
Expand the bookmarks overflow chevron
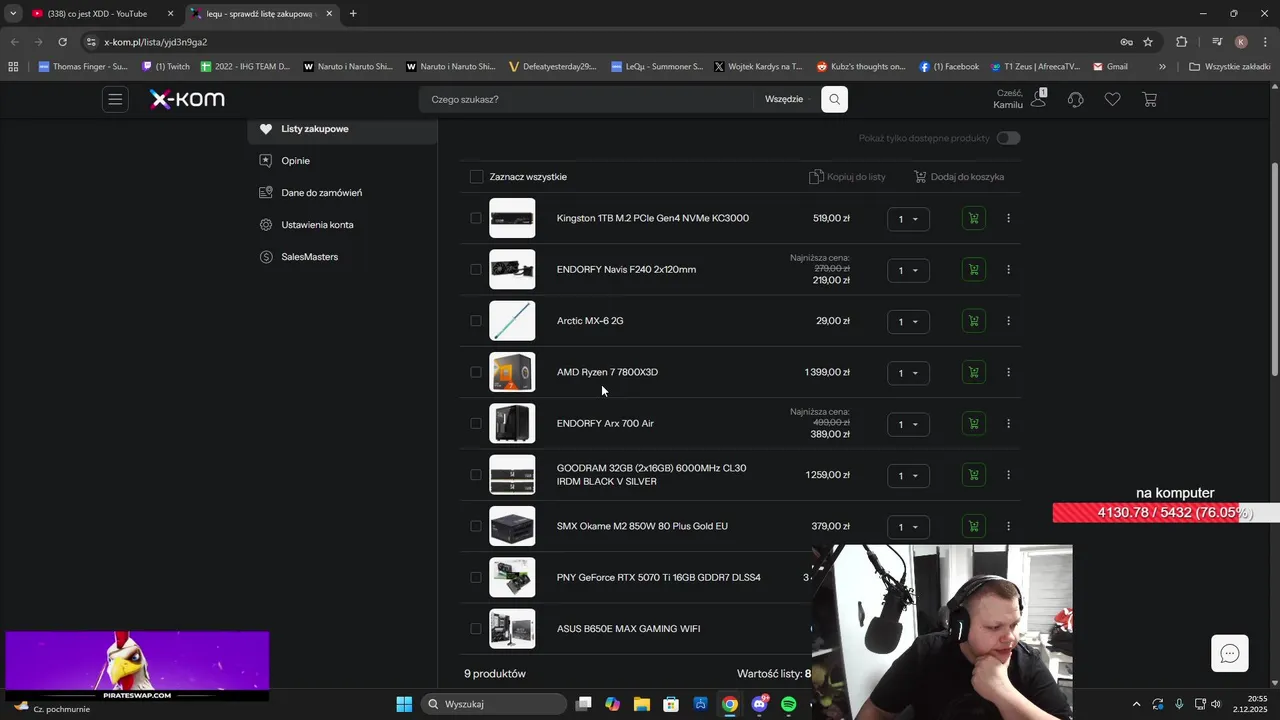(x=1162, y=67)
